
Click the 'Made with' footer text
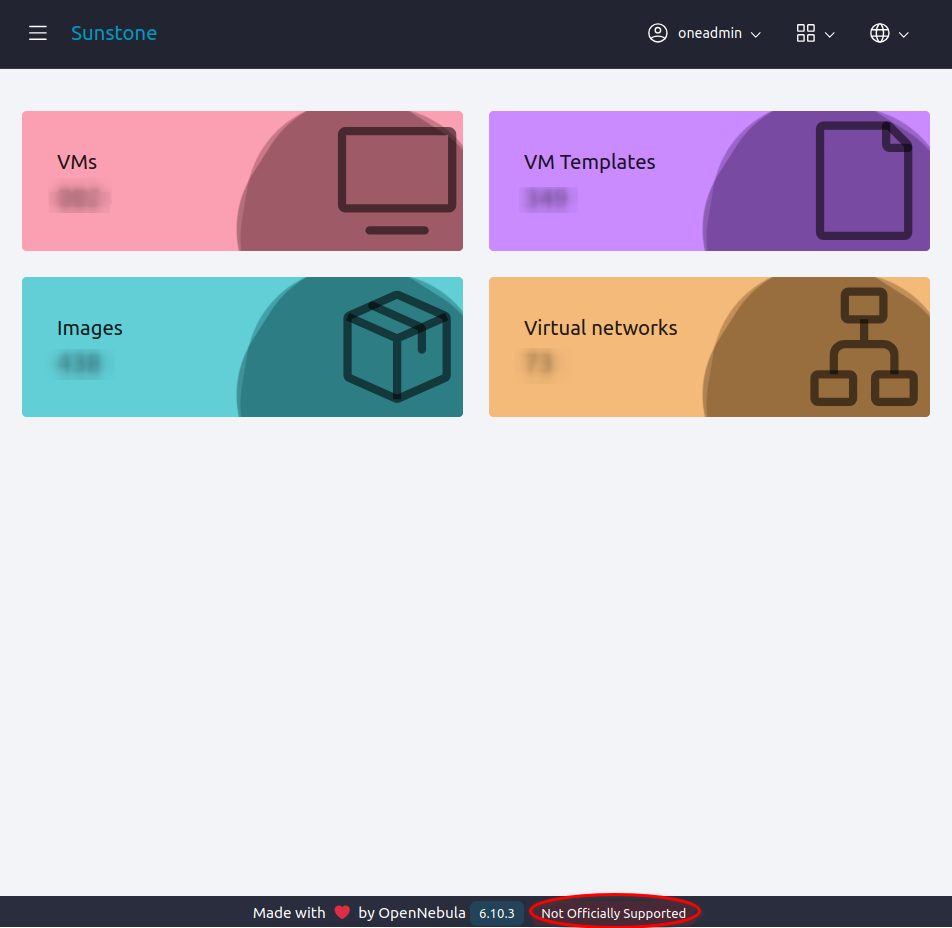tap(289, 912)
